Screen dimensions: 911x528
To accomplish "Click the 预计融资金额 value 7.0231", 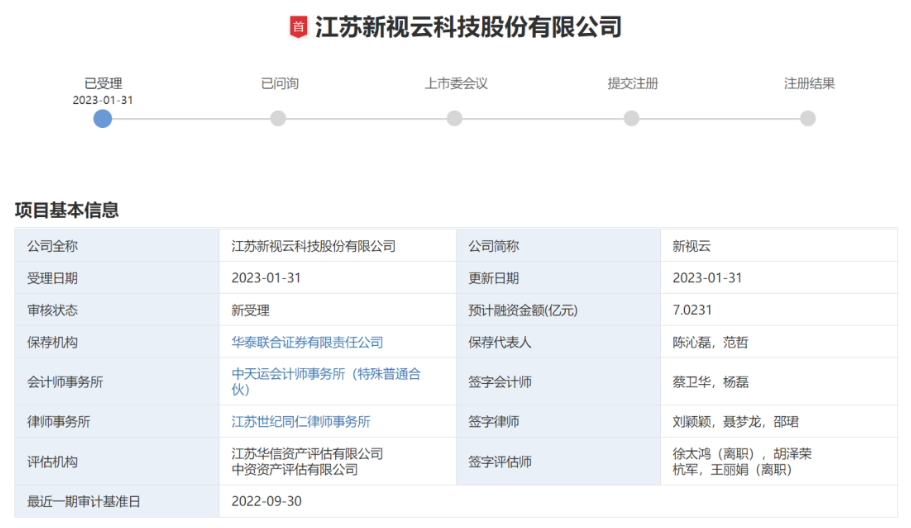I will pos(692,310).
